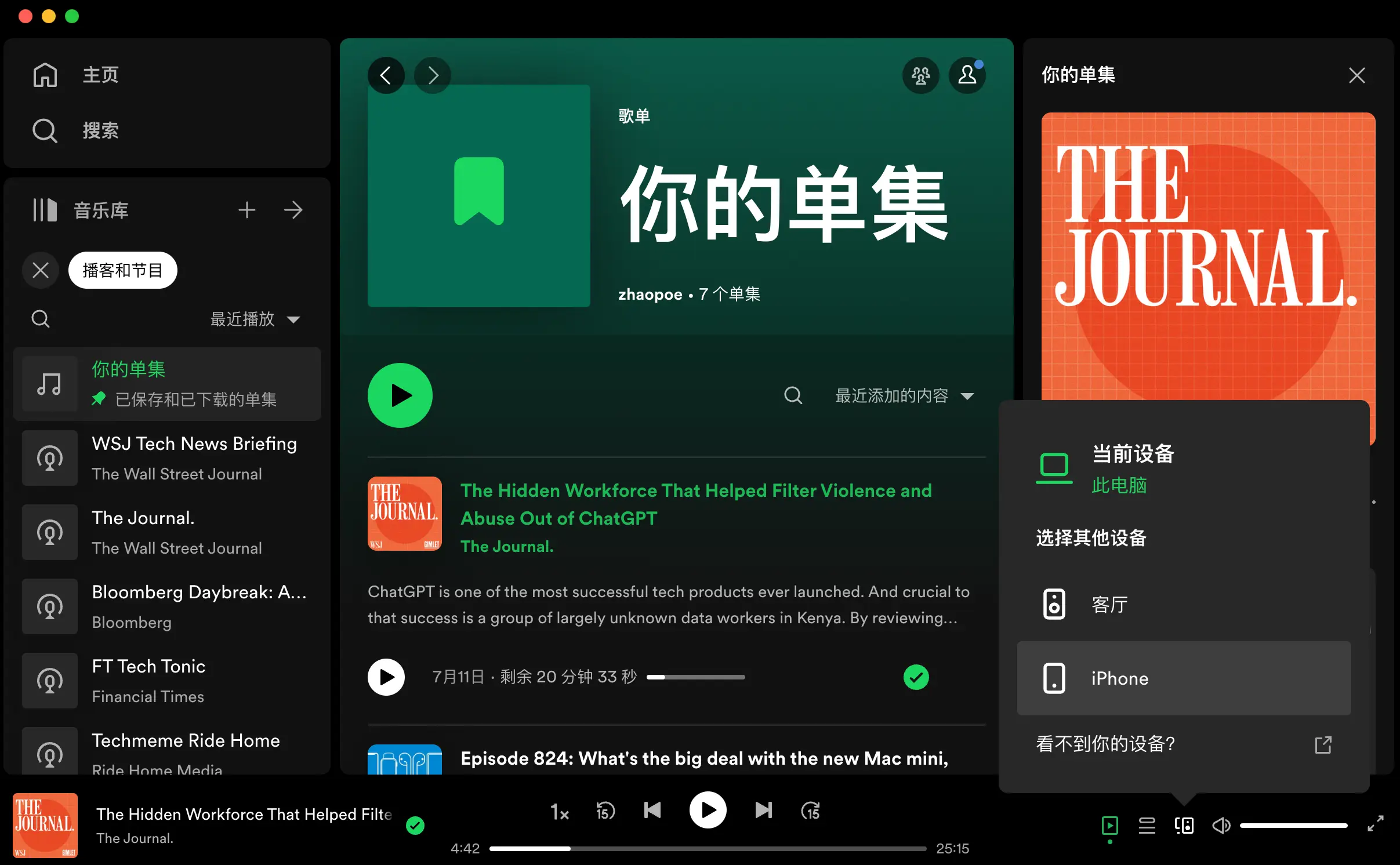Toggle connect to a device icon
Screen dimensions: 1400x865
coord(1184,826)
